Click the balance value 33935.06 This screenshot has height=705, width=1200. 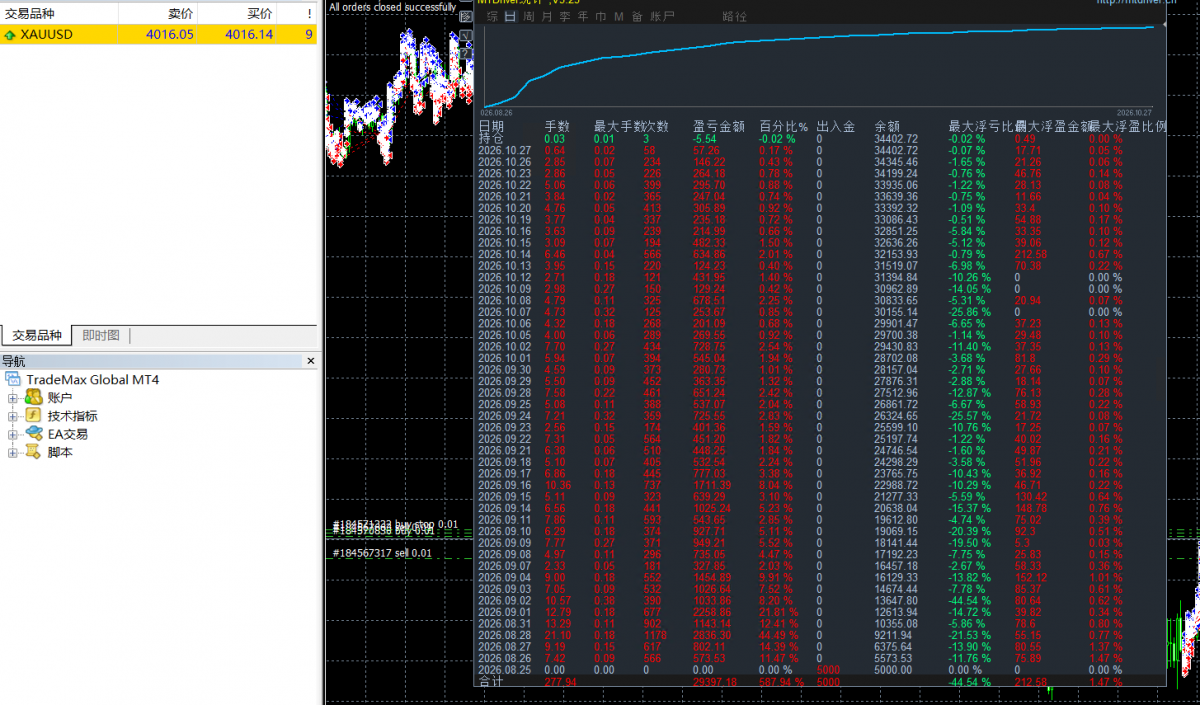(896, 185)
